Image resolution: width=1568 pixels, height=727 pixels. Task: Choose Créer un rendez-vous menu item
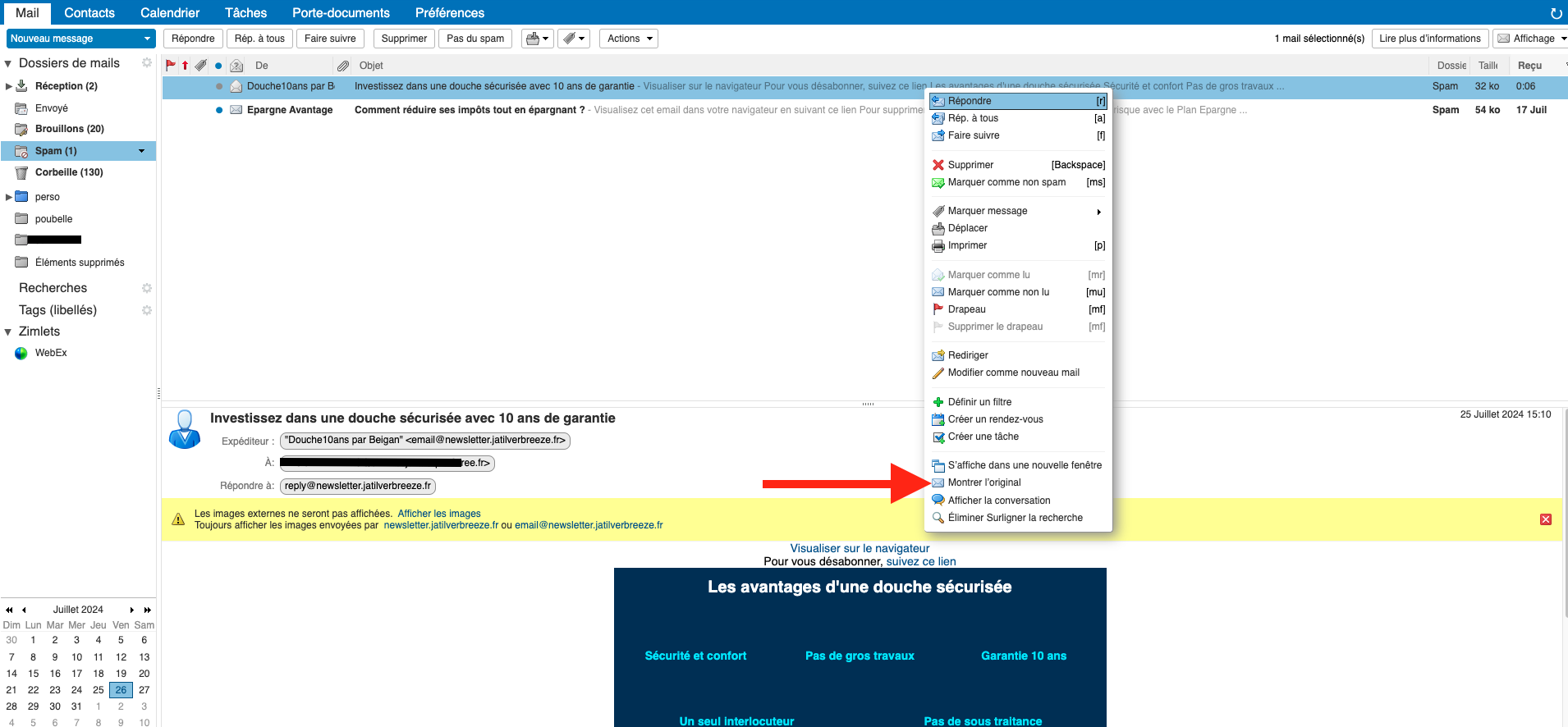point(1018,419)
